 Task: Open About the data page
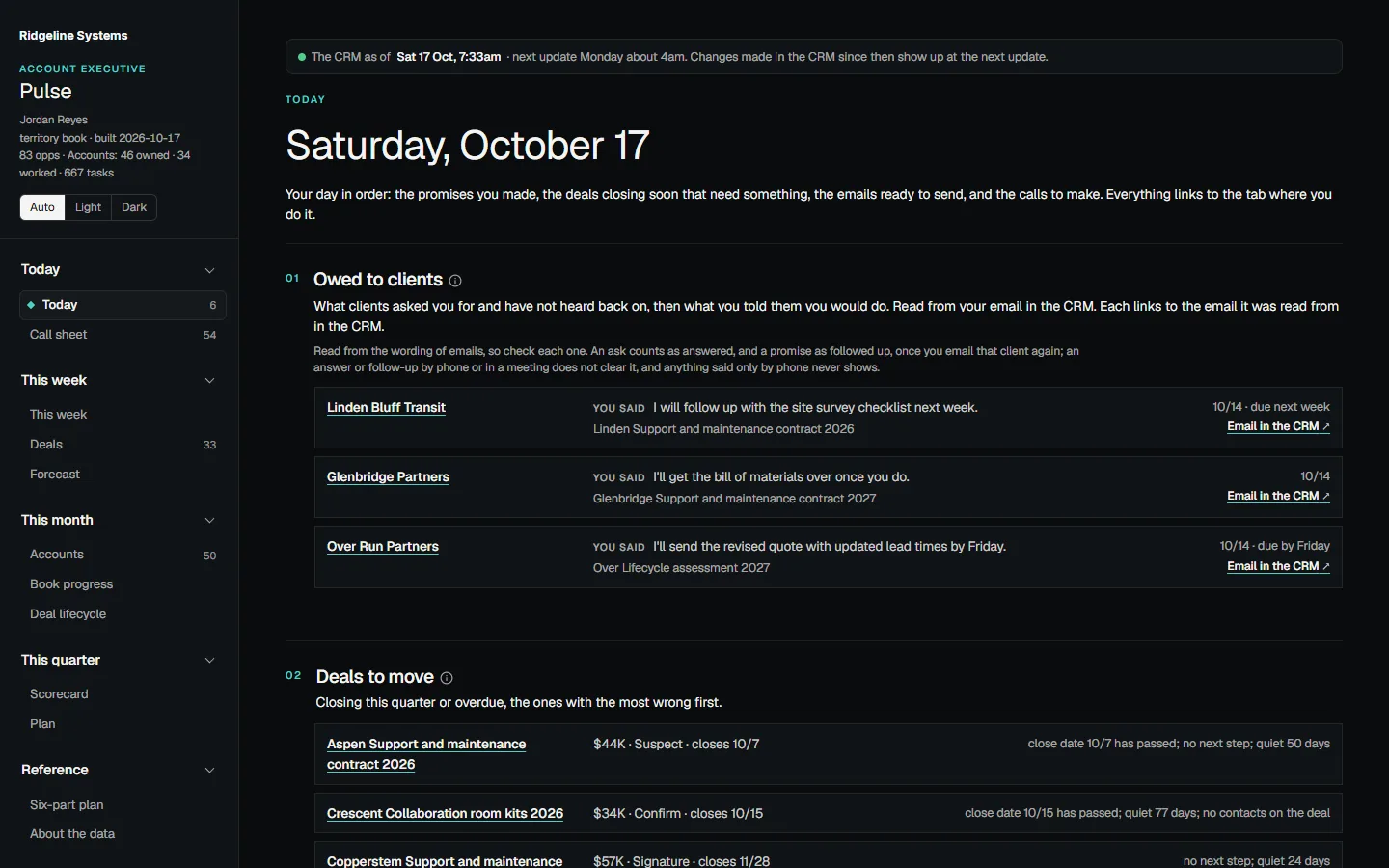pos(123,834)
